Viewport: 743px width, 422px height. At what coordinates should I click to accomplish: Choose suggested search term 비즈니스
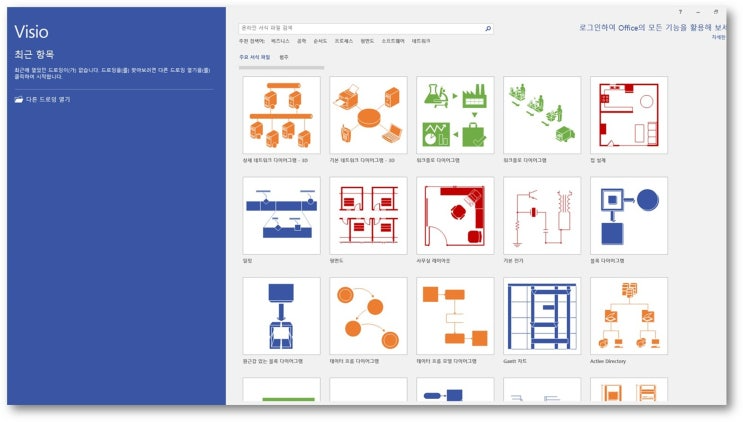[280, 41]
